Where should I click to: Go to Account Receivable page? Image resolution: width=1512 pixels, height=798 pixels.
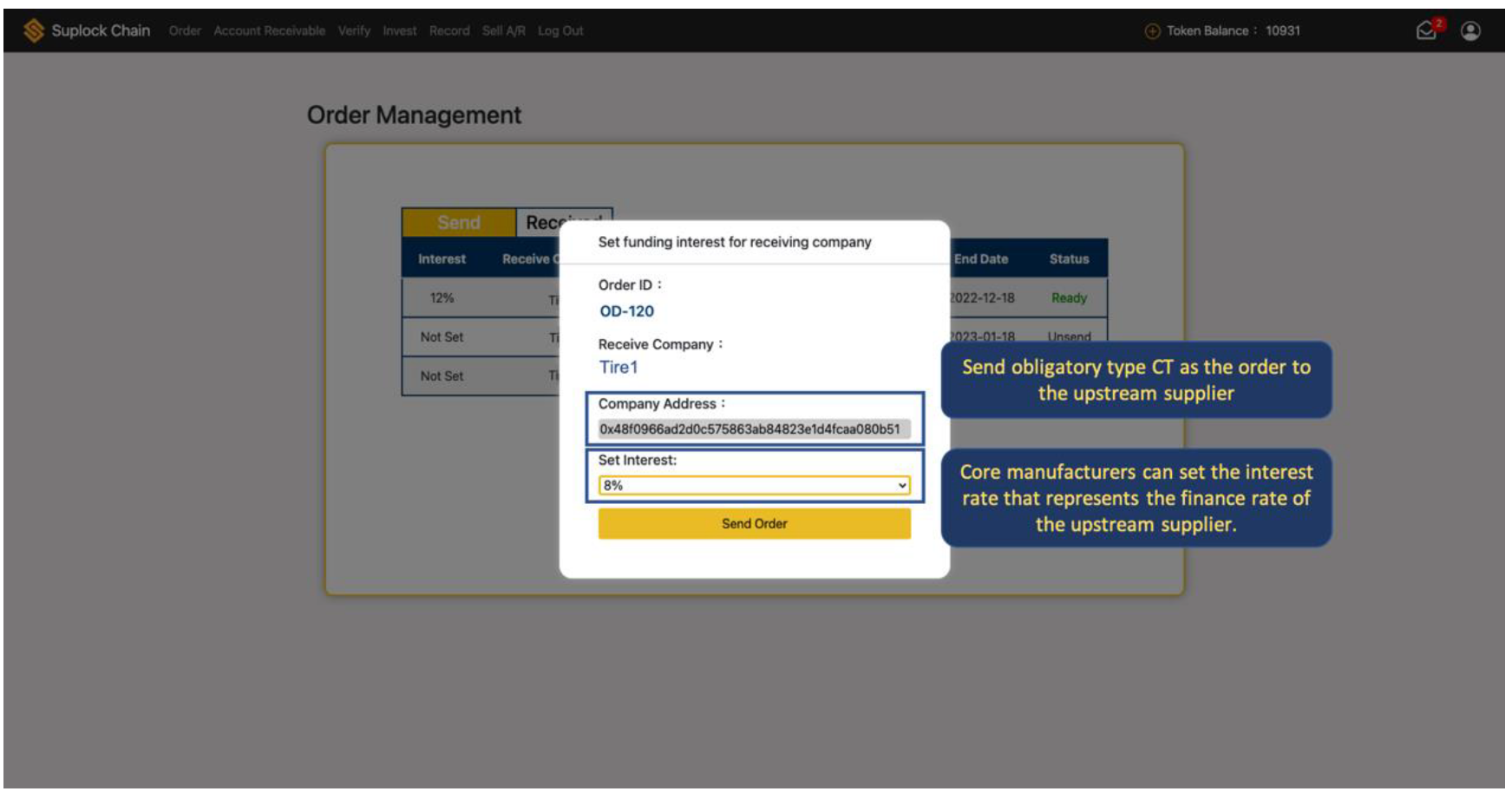(x=269, y=31)
